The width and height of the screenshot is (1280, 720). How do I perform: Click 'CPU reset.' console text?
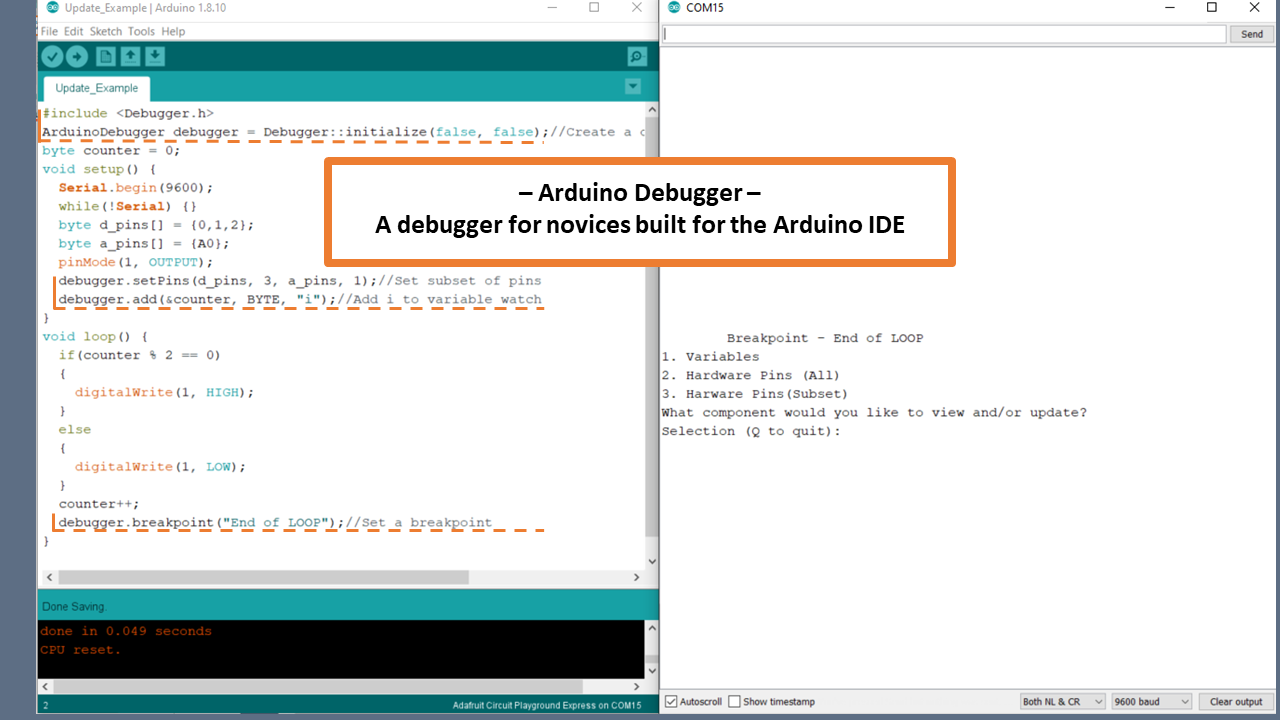point(81,649)
